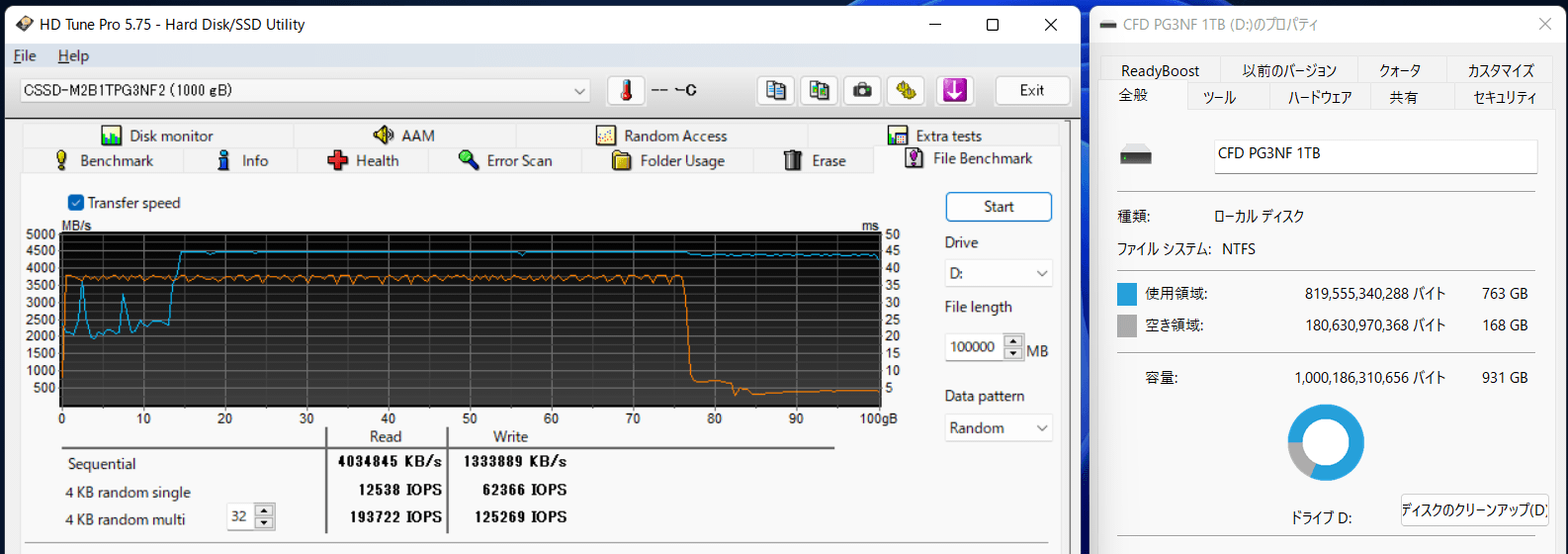
Task: Click the Sequential row label
Action: (x=102, y=464)
